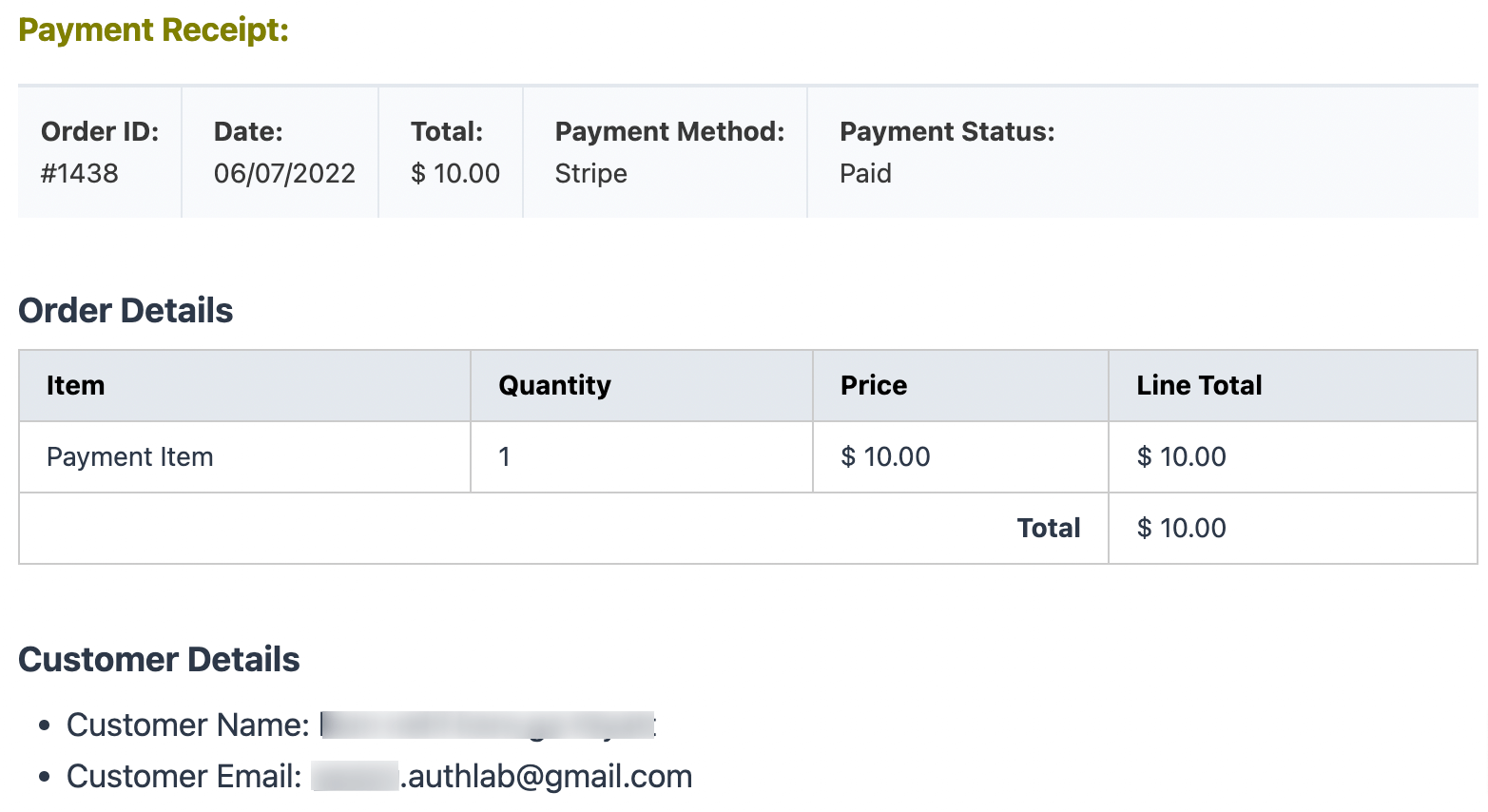Click the Order ID label
This screenshot has height=812, width=1488.
100,131
